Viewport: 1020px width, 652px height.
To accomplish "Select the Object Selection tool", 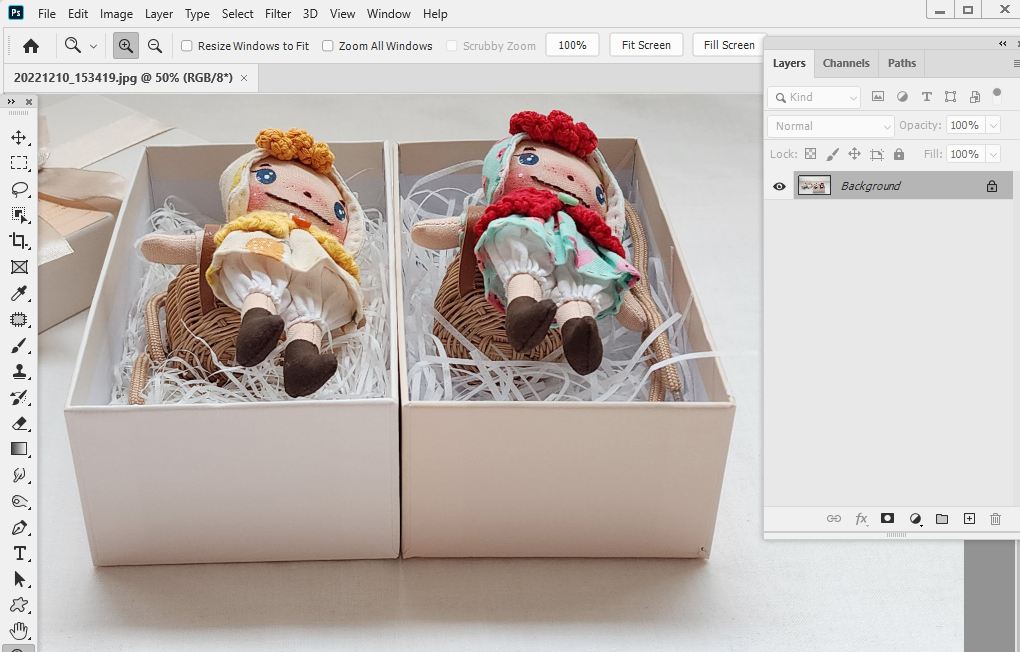I will [x=19, y=215].
